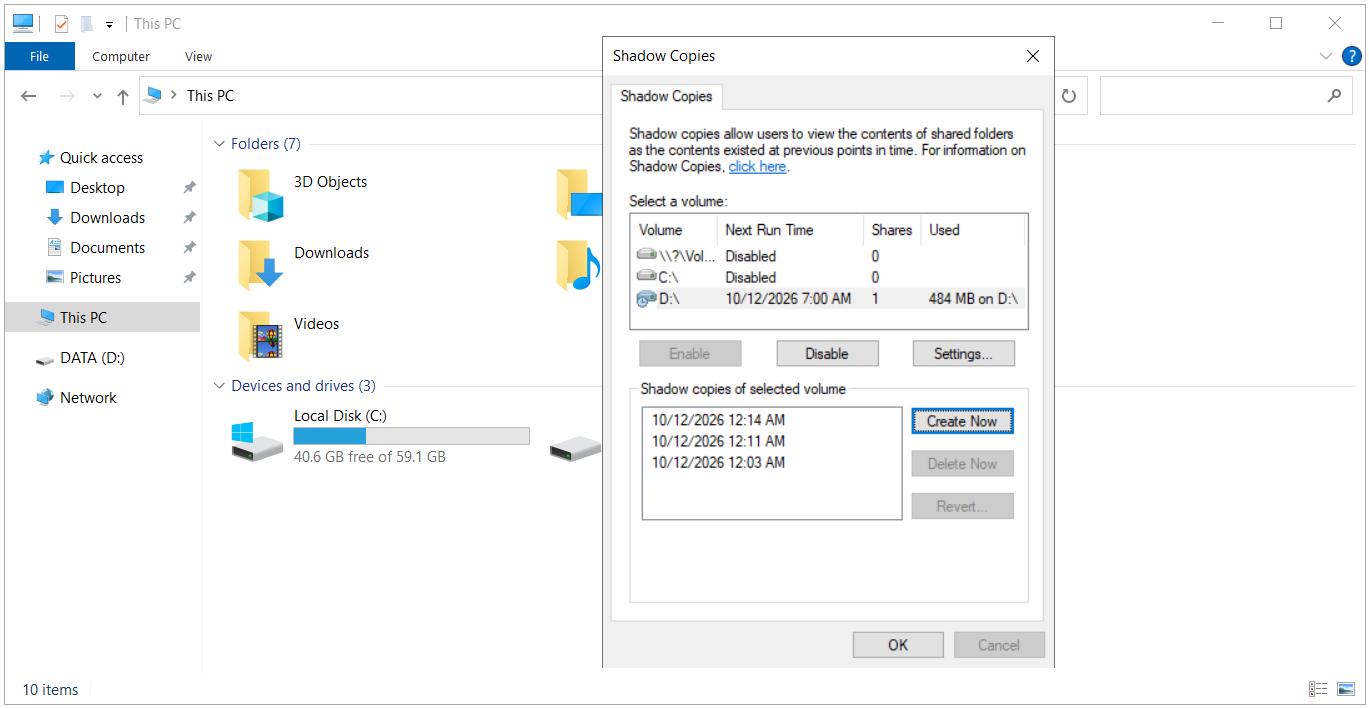Follow the 'click here' link
Screen dimensions: 1369x708
[x=757, y=167]
